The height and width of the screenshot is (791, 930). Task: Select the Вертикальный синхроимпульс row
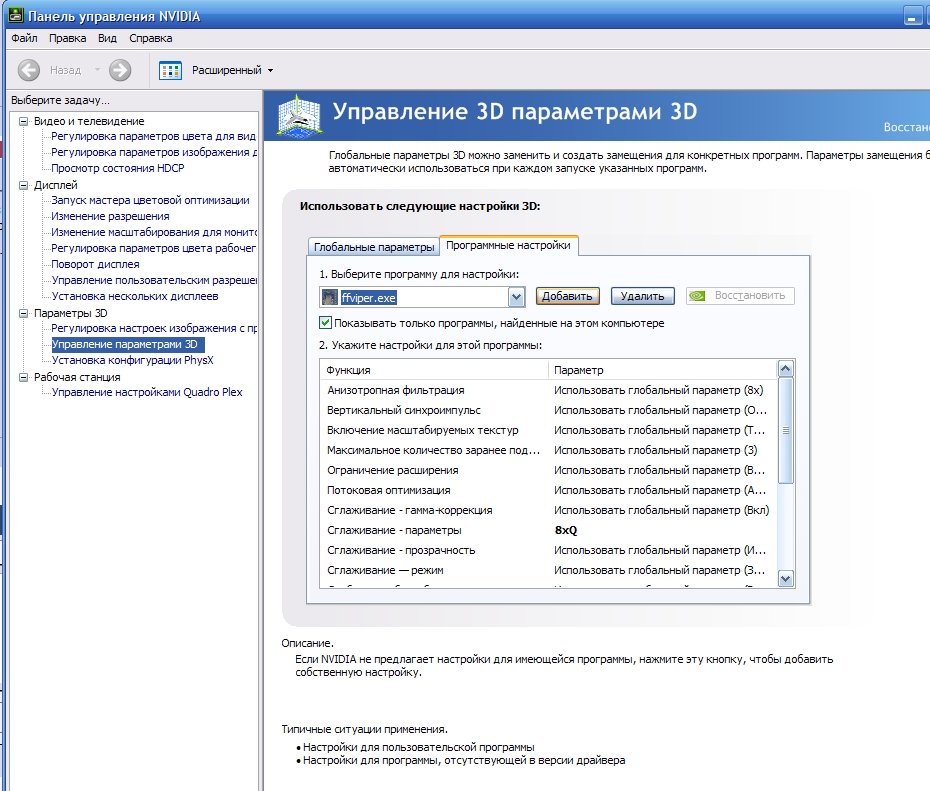click(x=548, y=410)
